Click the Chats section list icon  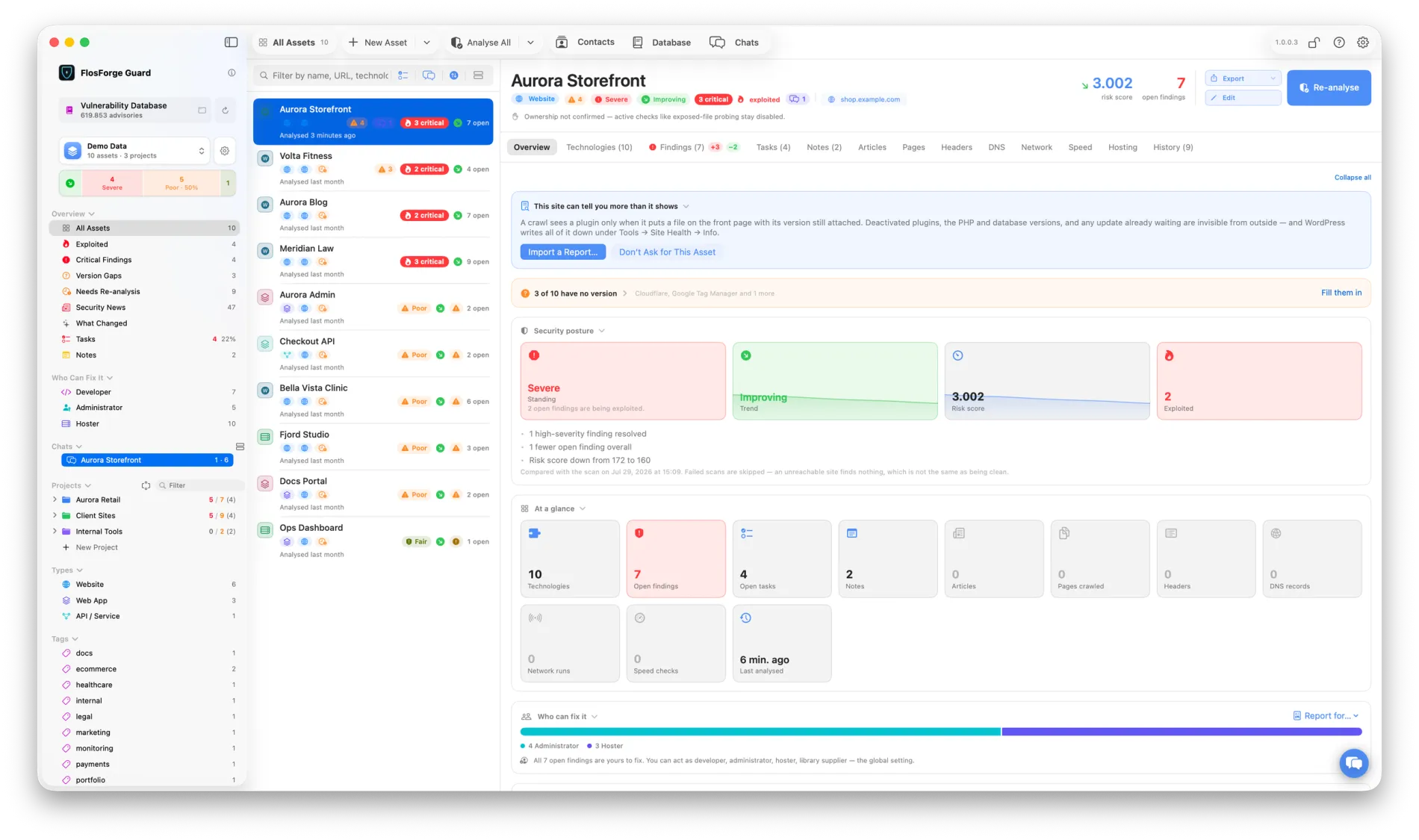coord(240,447)
